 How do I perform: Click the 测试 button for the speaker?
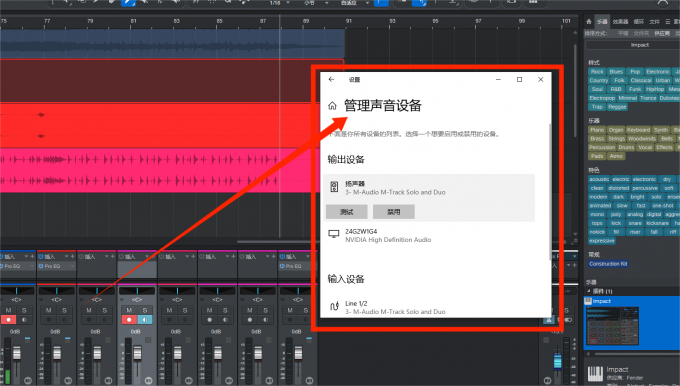(x=347, y=212)
